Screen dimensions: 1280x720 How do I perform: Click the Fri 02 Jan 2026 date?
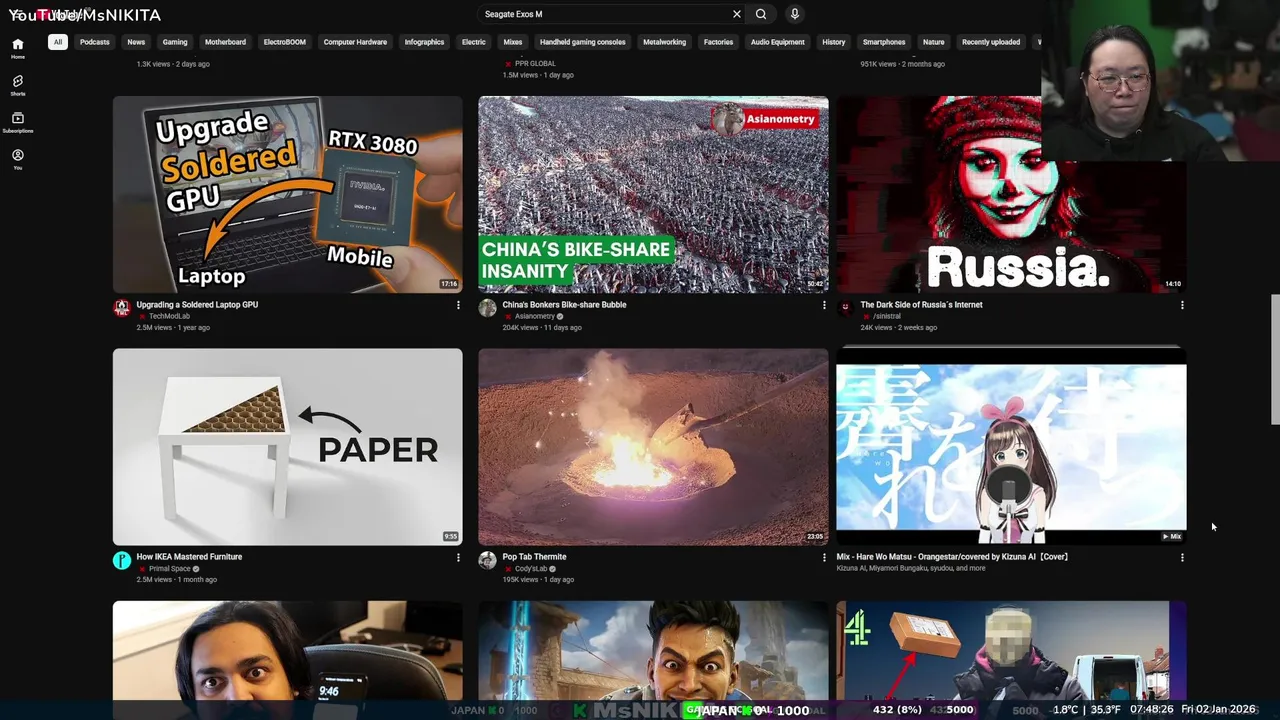1218,709
